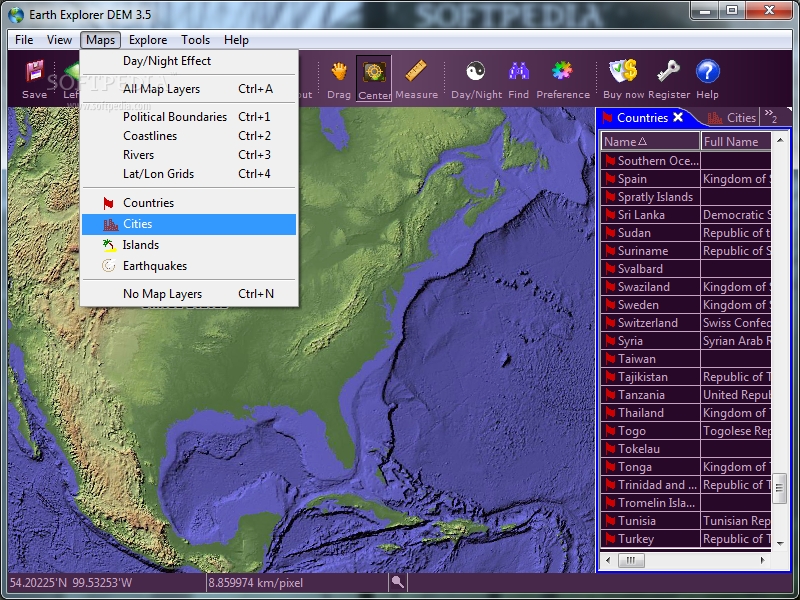Select Sudan in countries list

[686, 233]
